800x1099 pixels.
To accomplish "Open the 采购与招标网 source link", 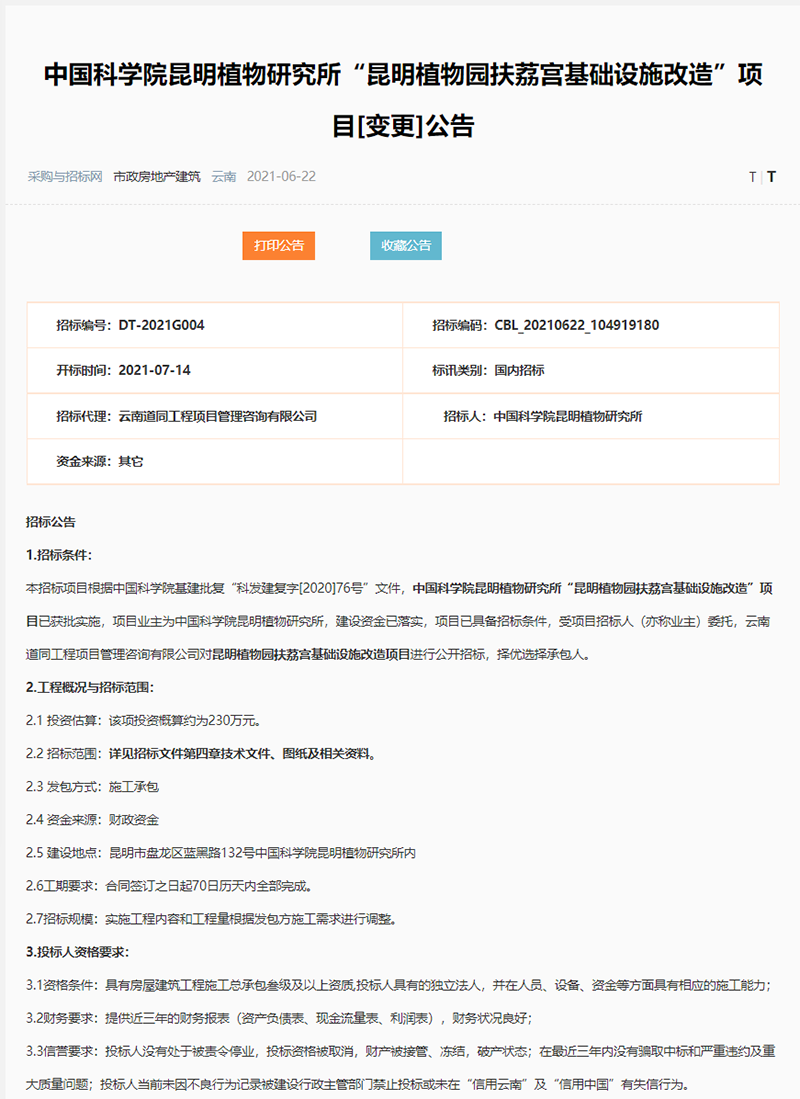I will [x=65, y=176].
